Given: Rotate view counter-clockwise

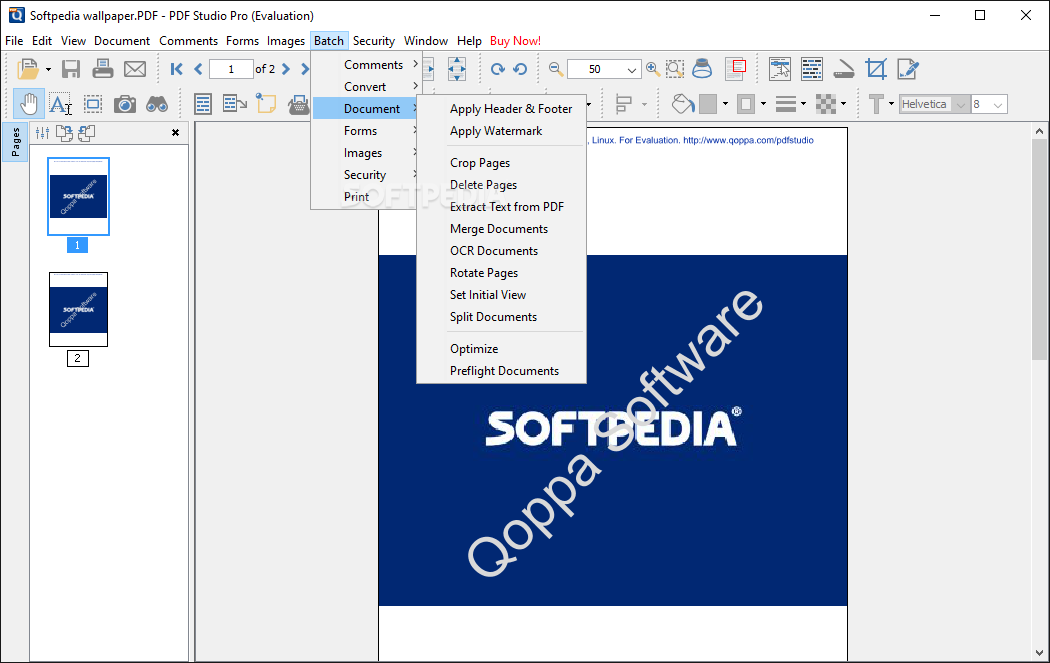Looking at the screenshot, I should click(x=520, y=69).
